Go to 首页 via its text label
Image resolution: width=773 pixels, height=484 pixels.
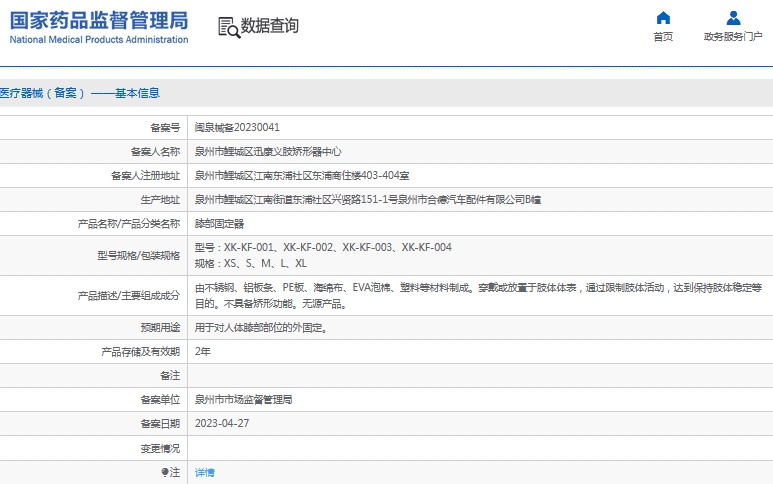(663, 37)
